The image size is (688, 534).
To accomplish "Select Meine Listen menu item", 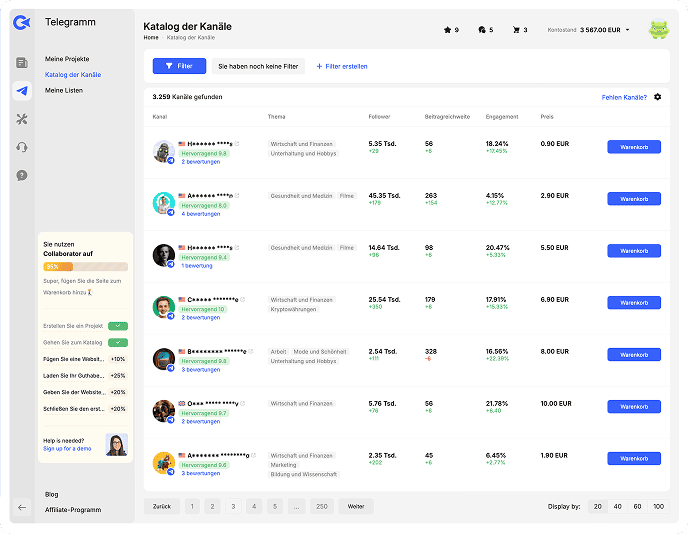I will coord(64,90).
